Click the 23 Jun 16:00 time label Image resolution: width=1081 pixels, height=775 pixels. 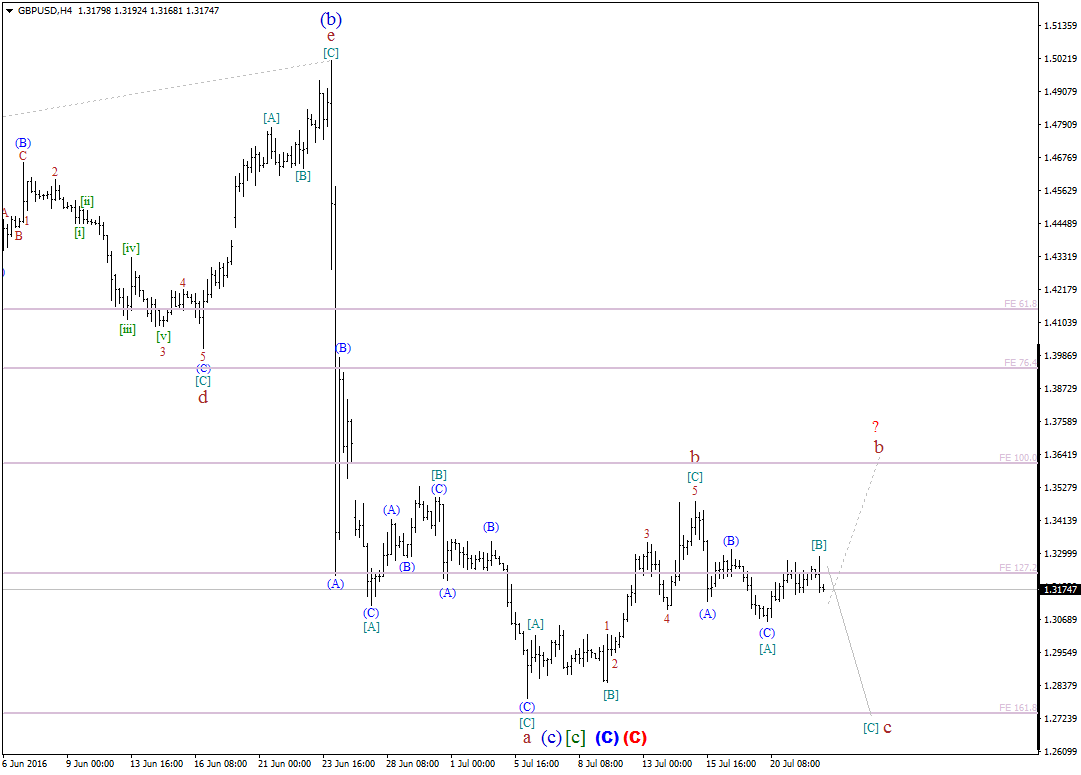coord(349,763)
